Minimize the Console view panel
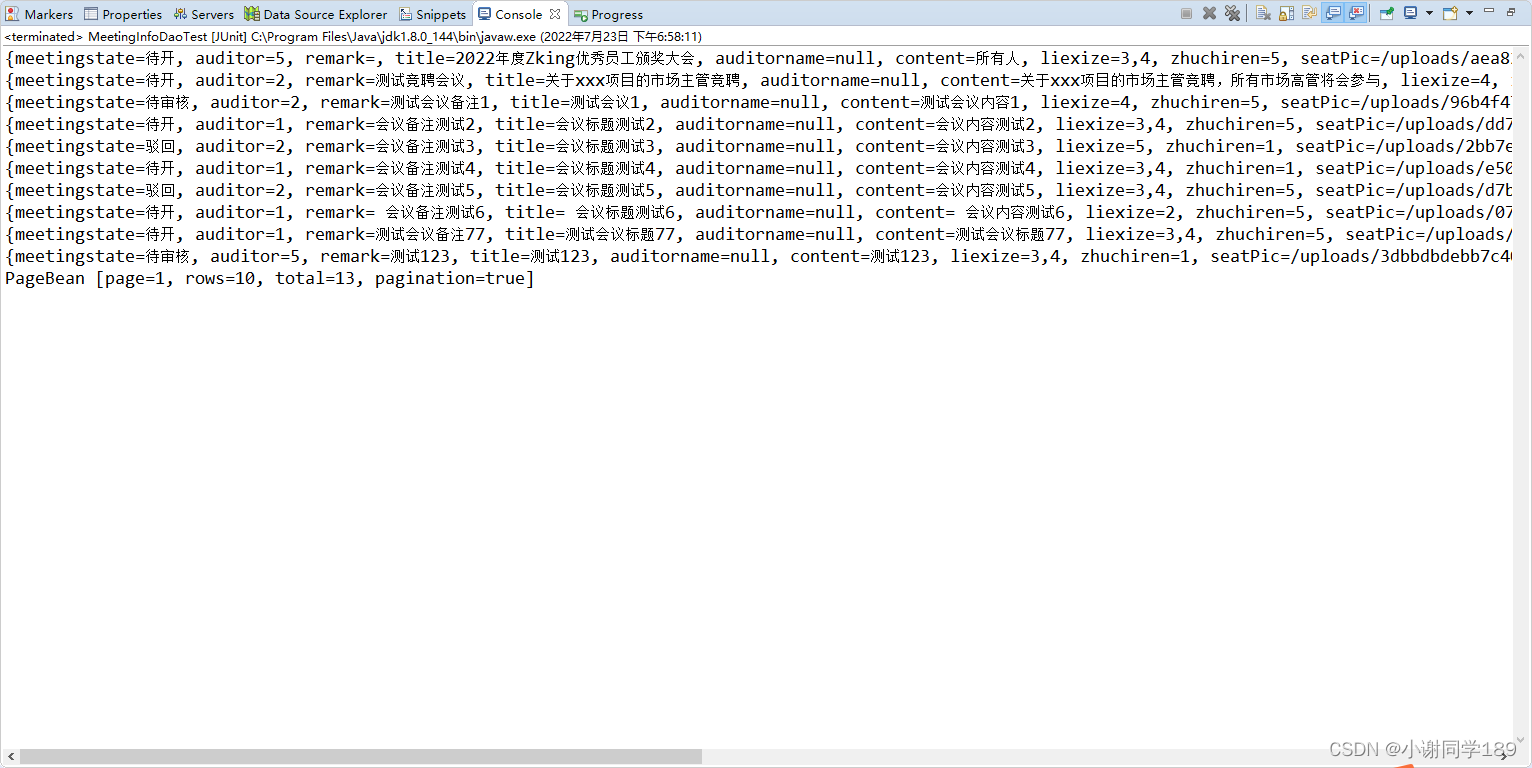 coord(1489,10)
